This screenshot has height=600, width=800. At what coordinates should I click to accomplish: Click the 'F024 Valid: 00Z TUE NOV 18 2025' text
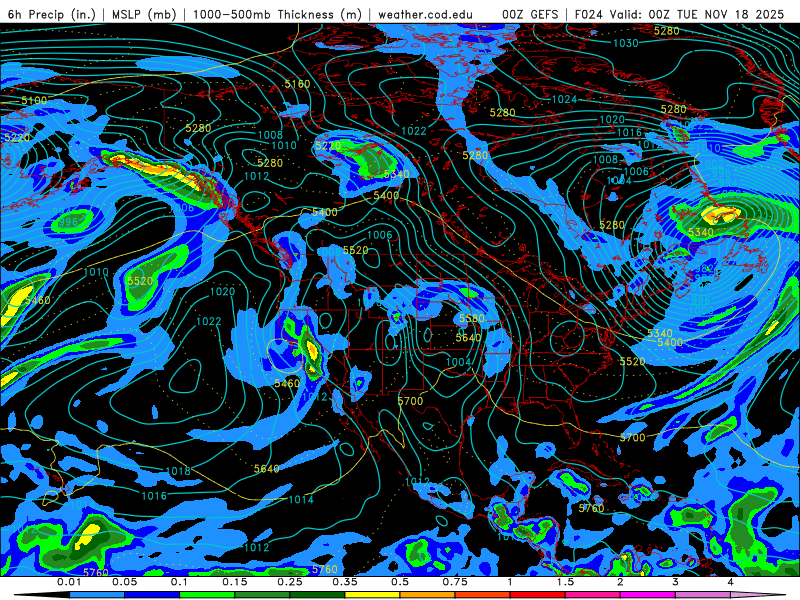pos(679,14)
